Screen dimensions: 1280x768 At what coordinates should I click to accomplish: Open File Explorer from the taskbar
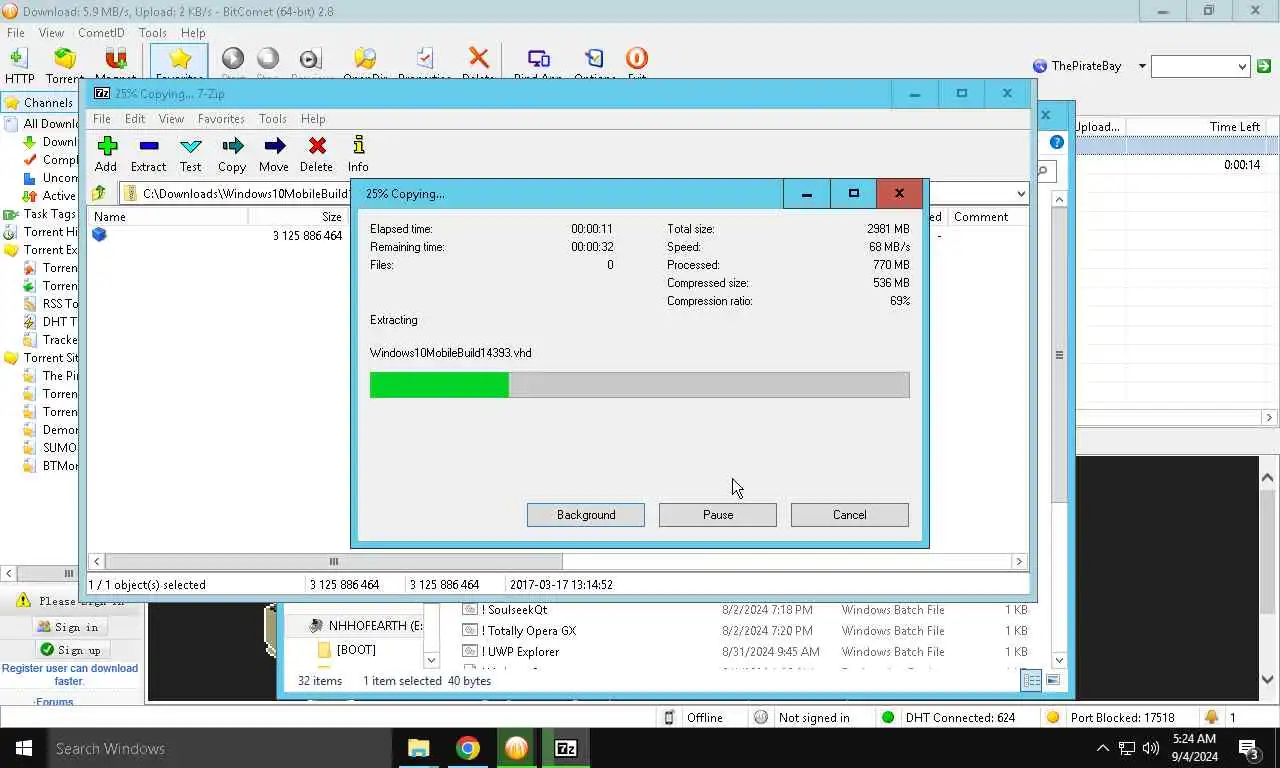coord(418,748)
